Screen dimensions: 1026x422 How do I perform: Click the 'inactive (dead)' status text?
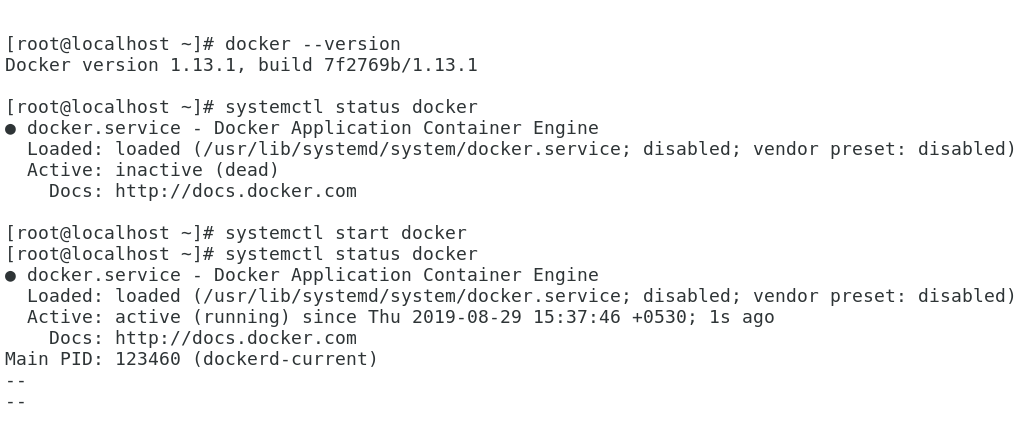(x=197, y=170)
